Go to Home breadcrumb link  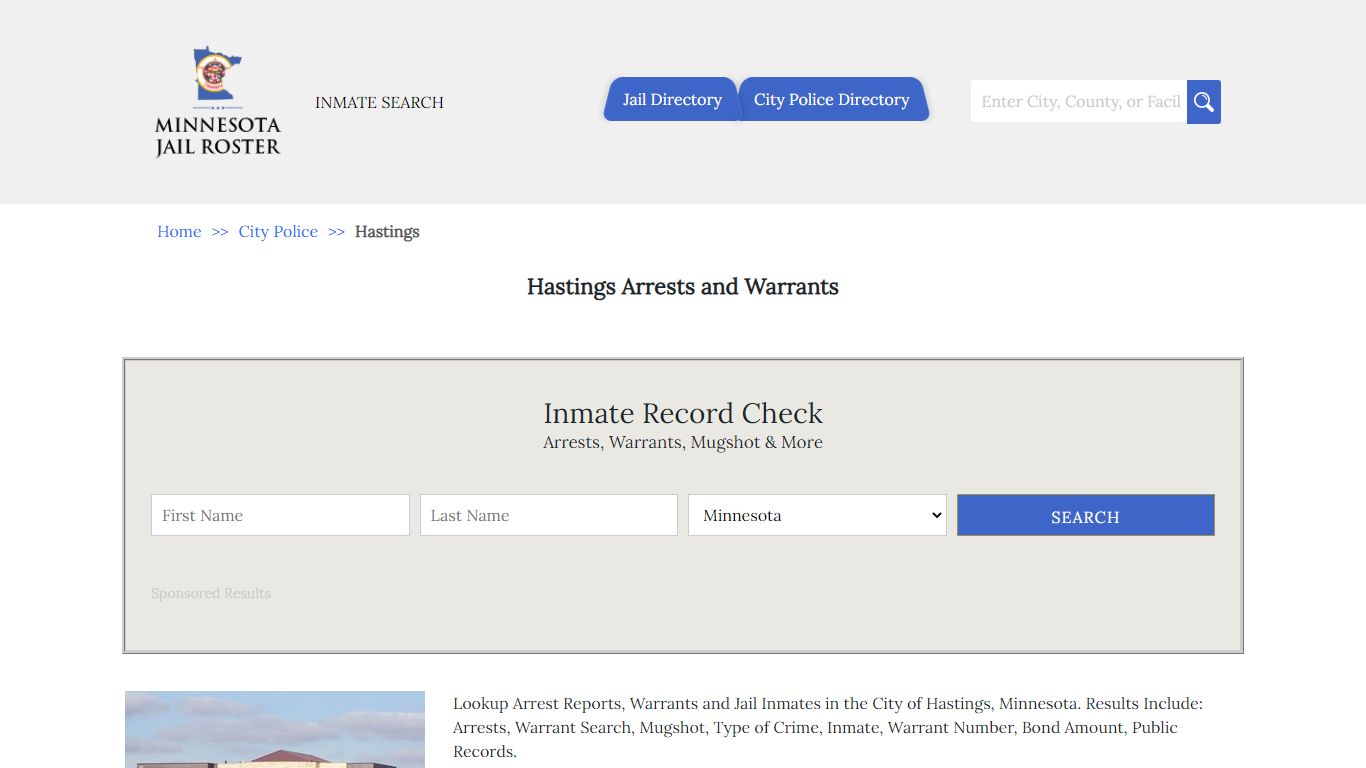(179, 231)
